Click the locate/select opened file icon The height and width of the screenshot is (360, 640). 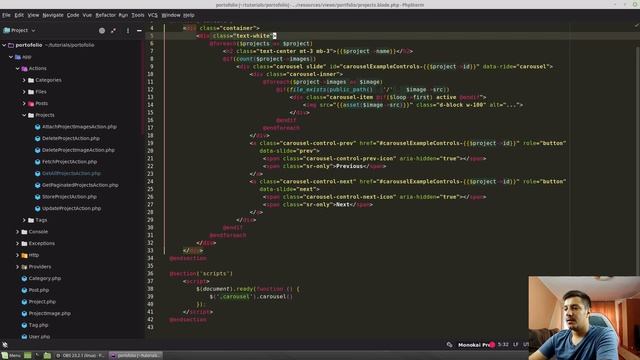point(102,31)
